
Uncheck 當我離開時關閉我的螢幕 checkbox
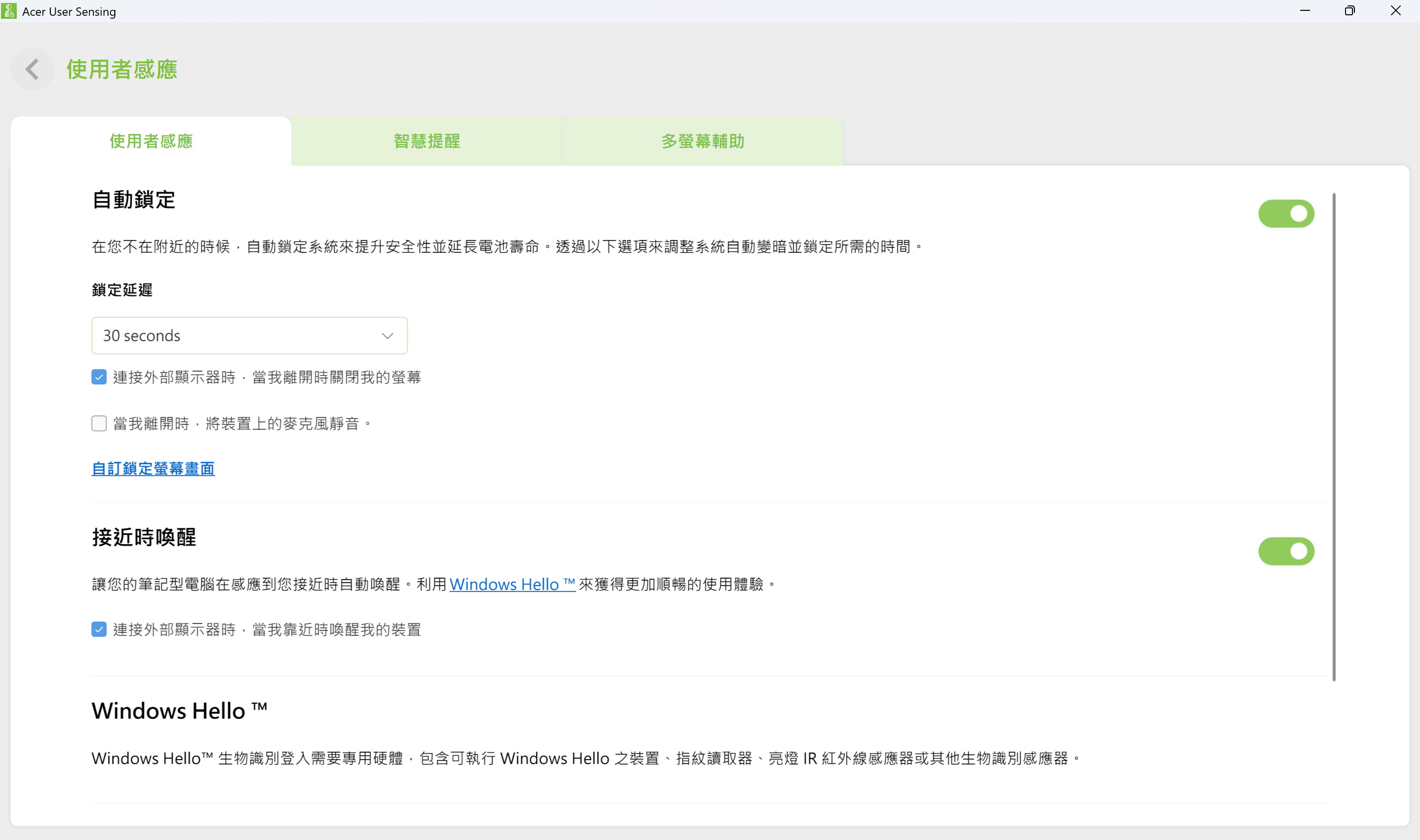99,377
